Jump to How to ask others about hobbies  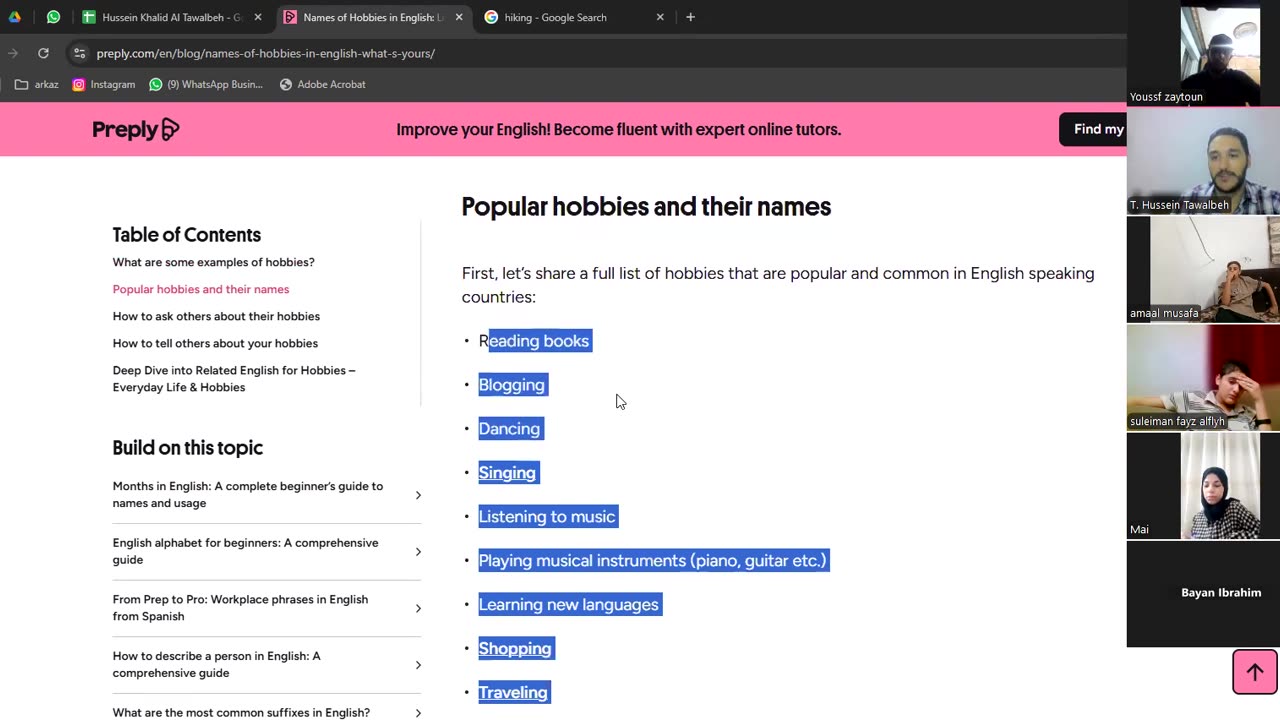tap(216, 316)
